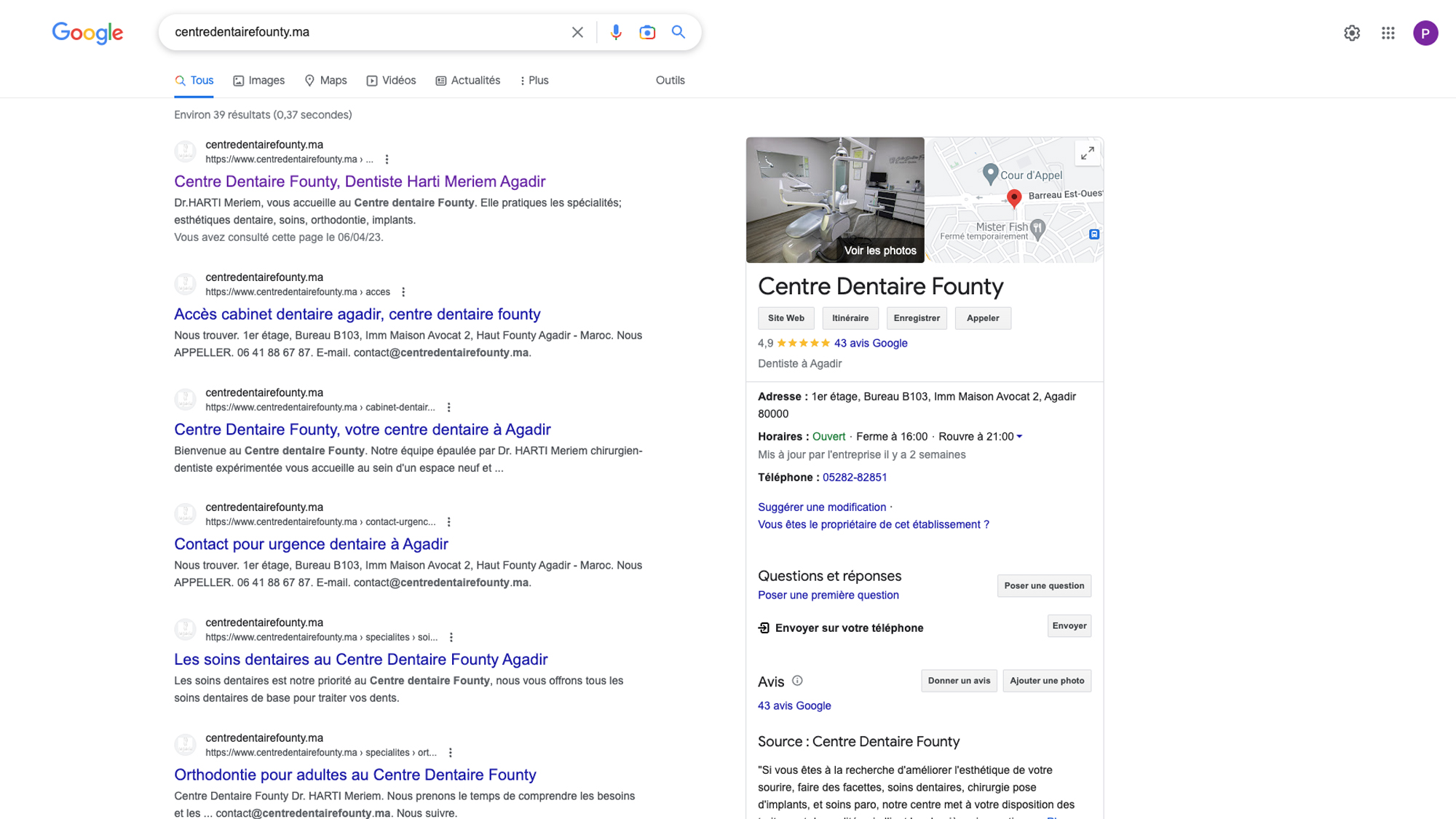The image size is (1456, 819).
Task: Click the Ajouter une photo button
Action: point(1047,681)
